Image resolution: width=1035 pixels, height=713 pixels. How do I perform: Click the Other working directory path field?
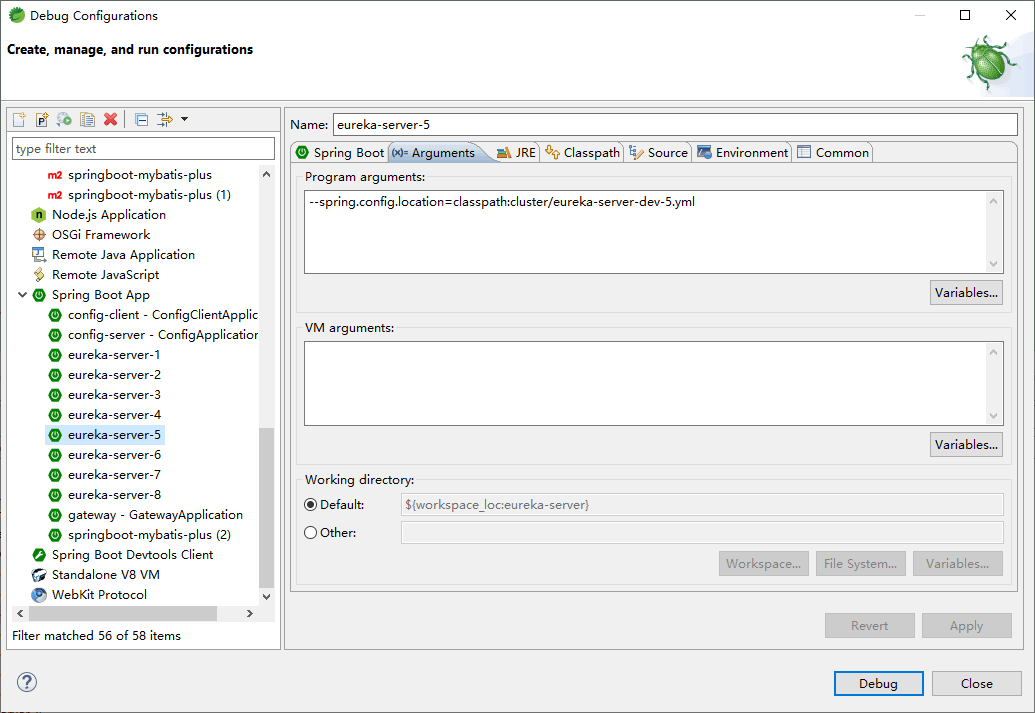click(702, 533)
